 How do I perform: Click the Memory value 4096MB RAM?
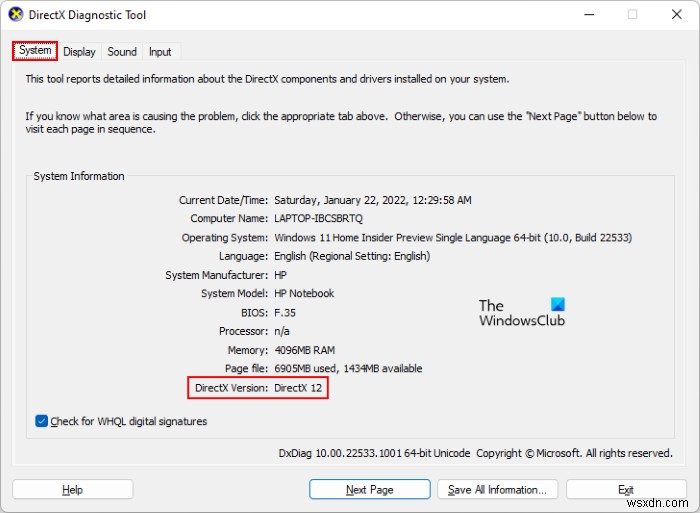304,350
